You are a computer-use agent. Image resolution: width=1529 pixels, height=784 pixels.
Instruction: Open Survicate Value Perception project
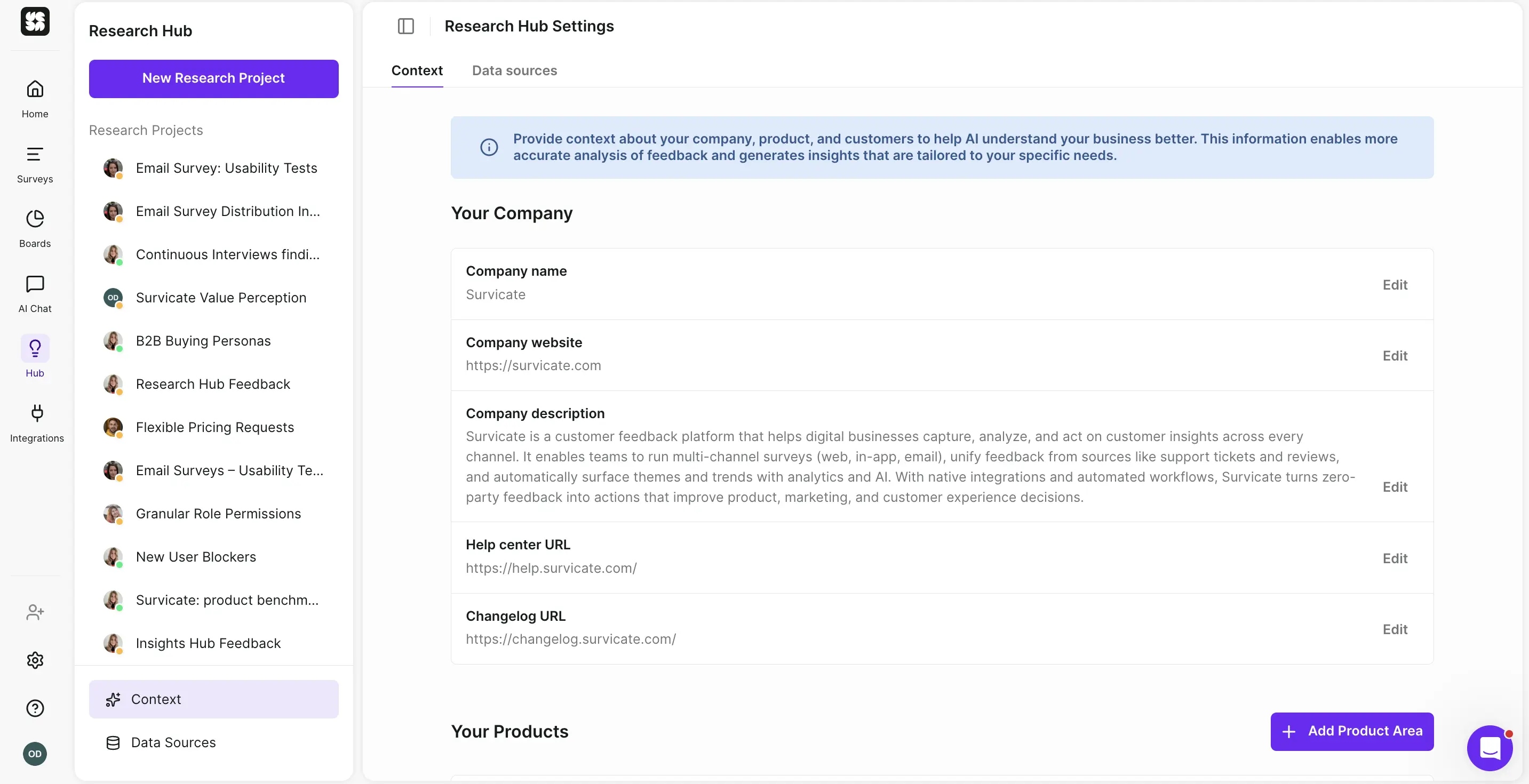tap(214, 298)
